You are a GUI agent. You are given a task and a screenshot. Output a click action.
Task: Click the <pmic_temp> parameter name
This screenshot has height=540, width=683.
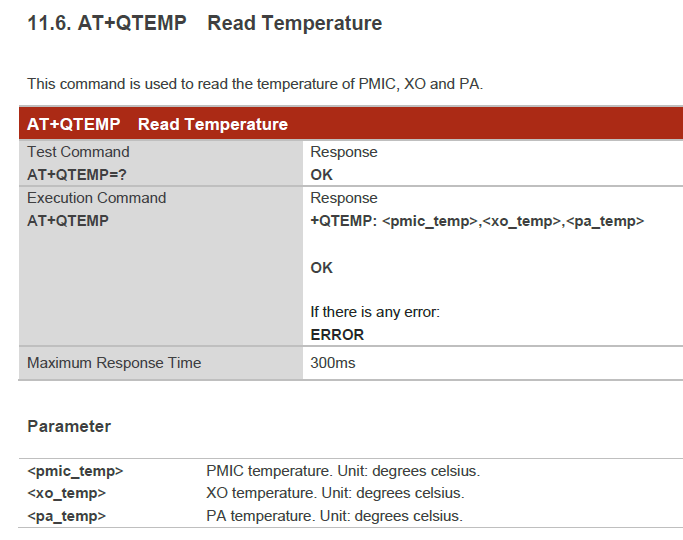pyautogui.click(x=75, y=471)
